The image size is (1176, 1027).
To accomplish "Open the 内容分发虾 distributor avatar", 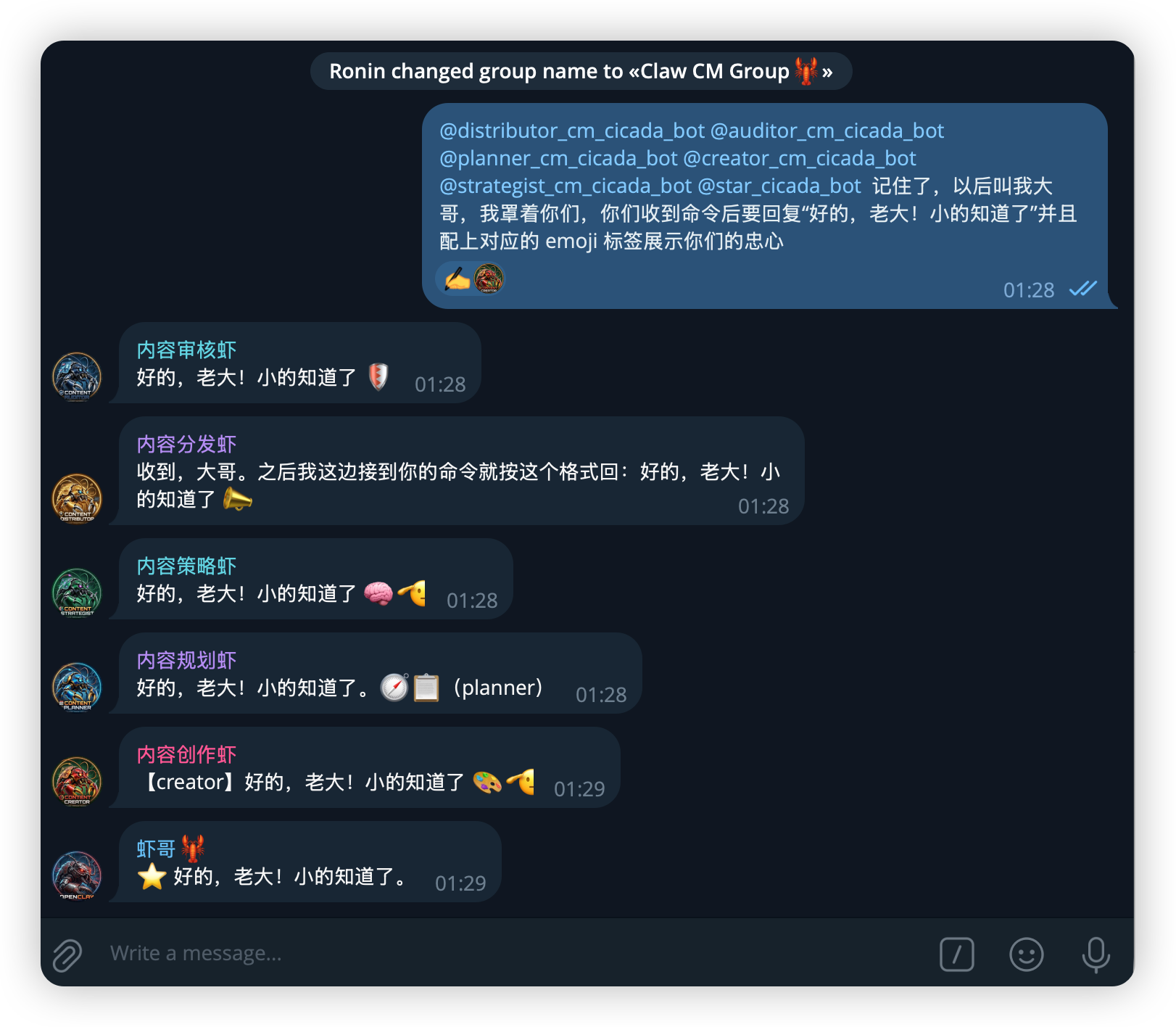I will [77, 498].
